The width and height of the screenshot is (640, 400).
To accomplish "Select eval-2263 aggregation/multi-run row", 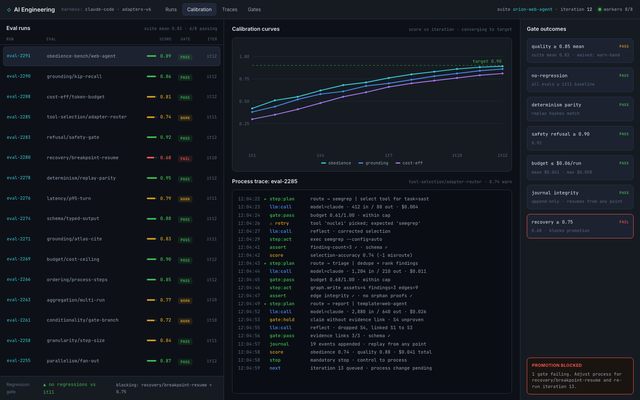I will [x=111, y=300].
